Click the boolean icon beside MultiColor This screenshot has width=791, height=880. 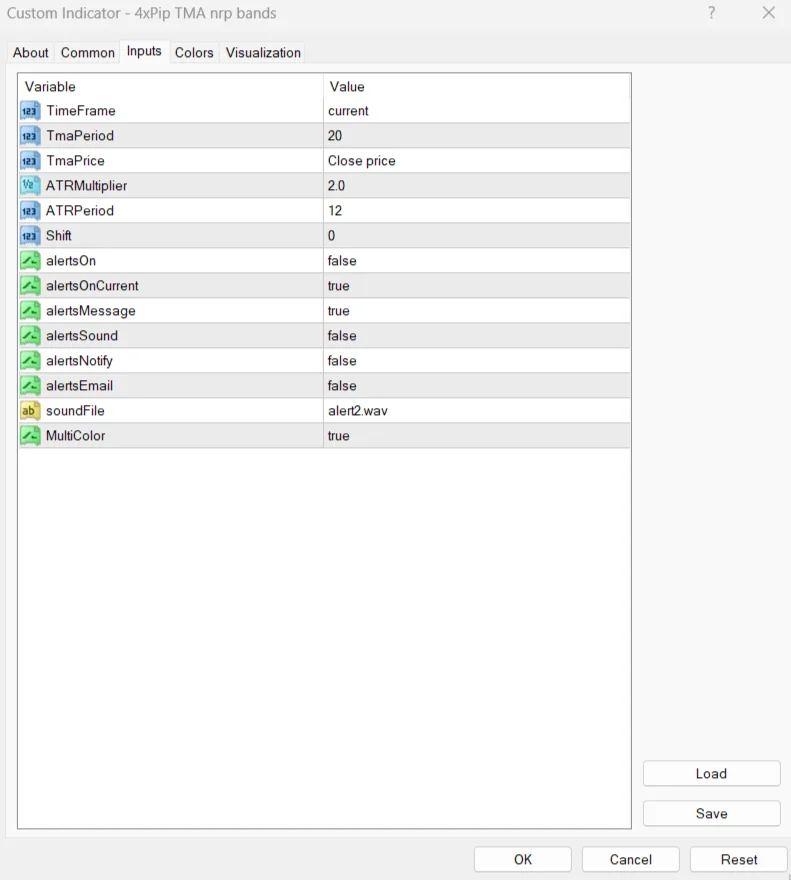(x=30, y=436)
